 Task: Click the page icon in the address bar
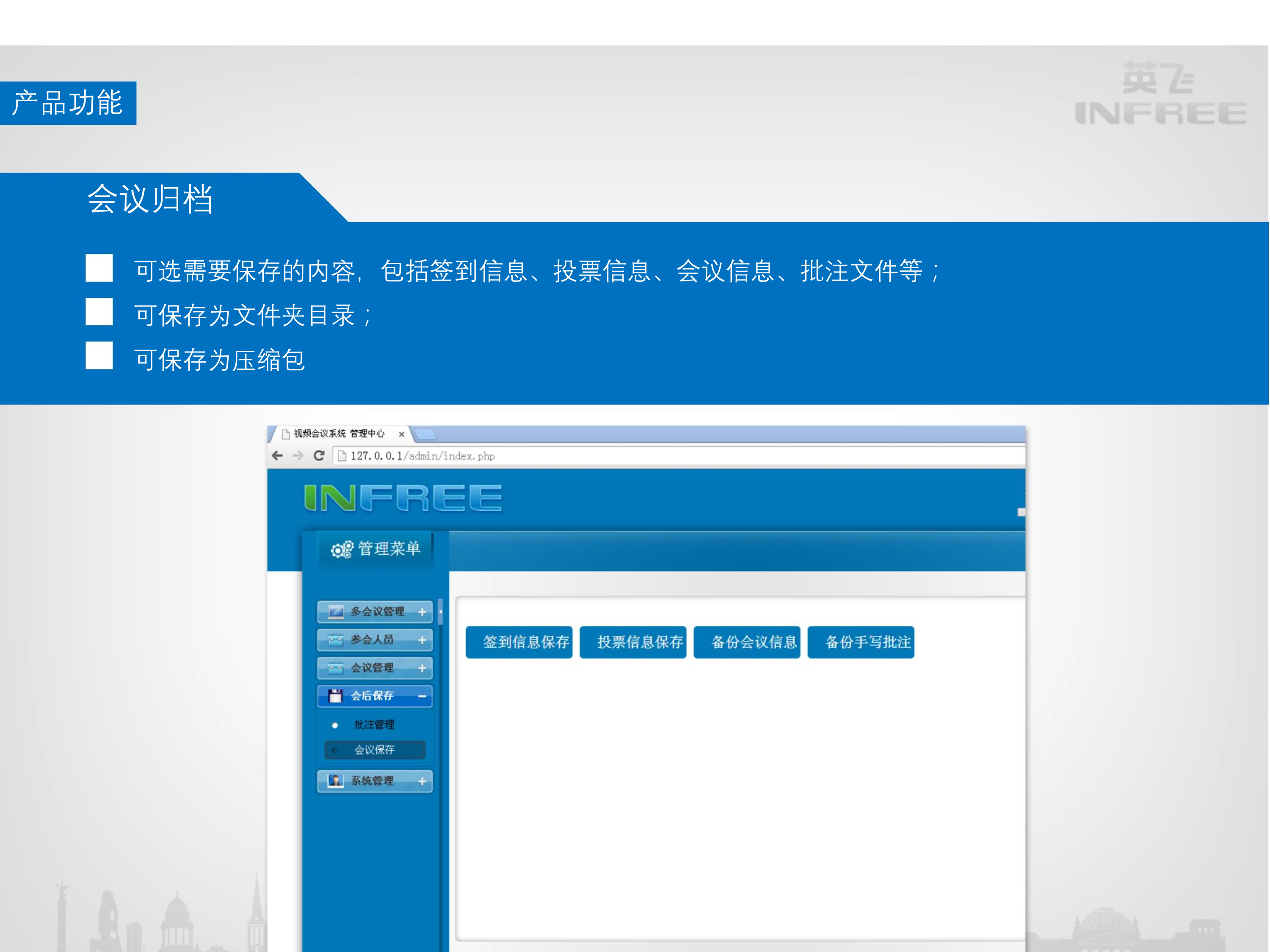click(x=343, y=456)
